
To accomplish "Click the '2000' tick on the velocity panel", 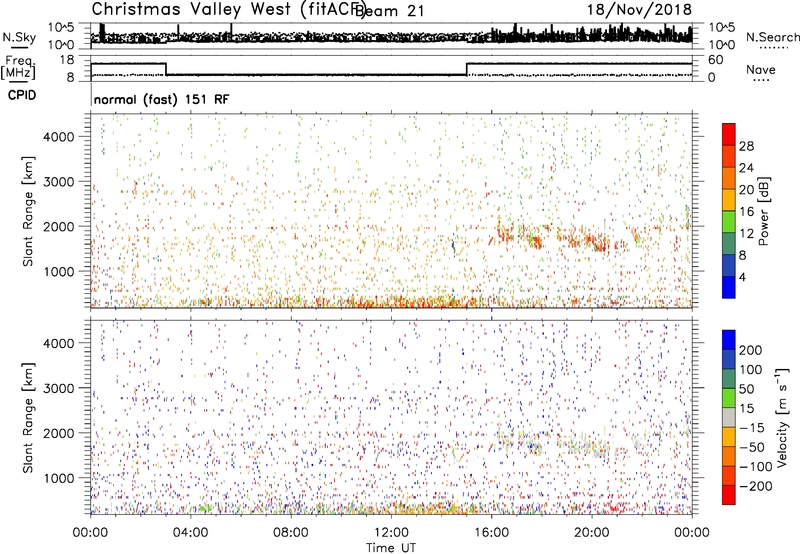I will (x=59, y=433).
